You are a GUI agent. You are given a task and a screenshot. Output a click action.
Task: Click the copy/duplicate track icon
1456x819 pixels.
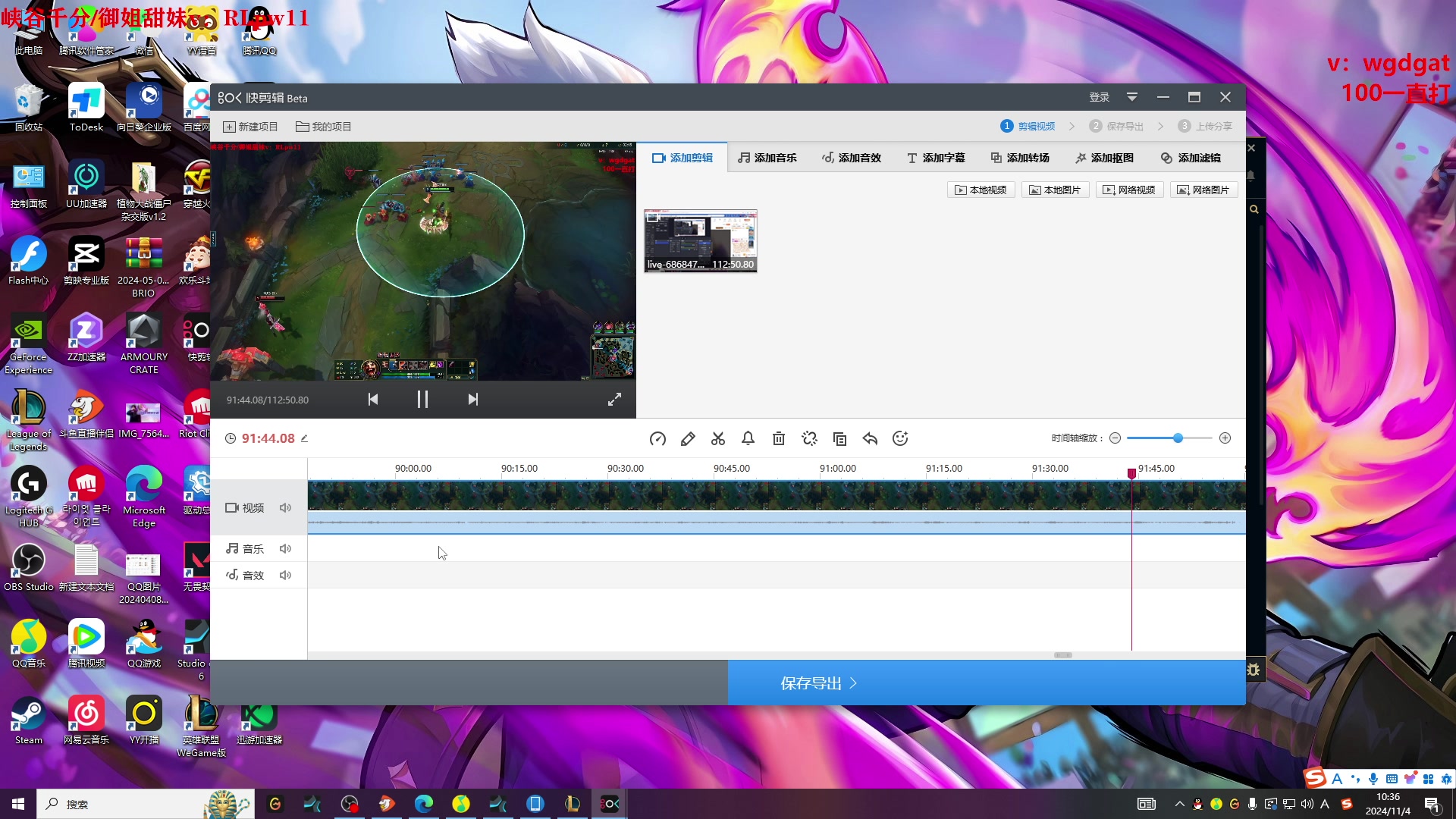840,438
